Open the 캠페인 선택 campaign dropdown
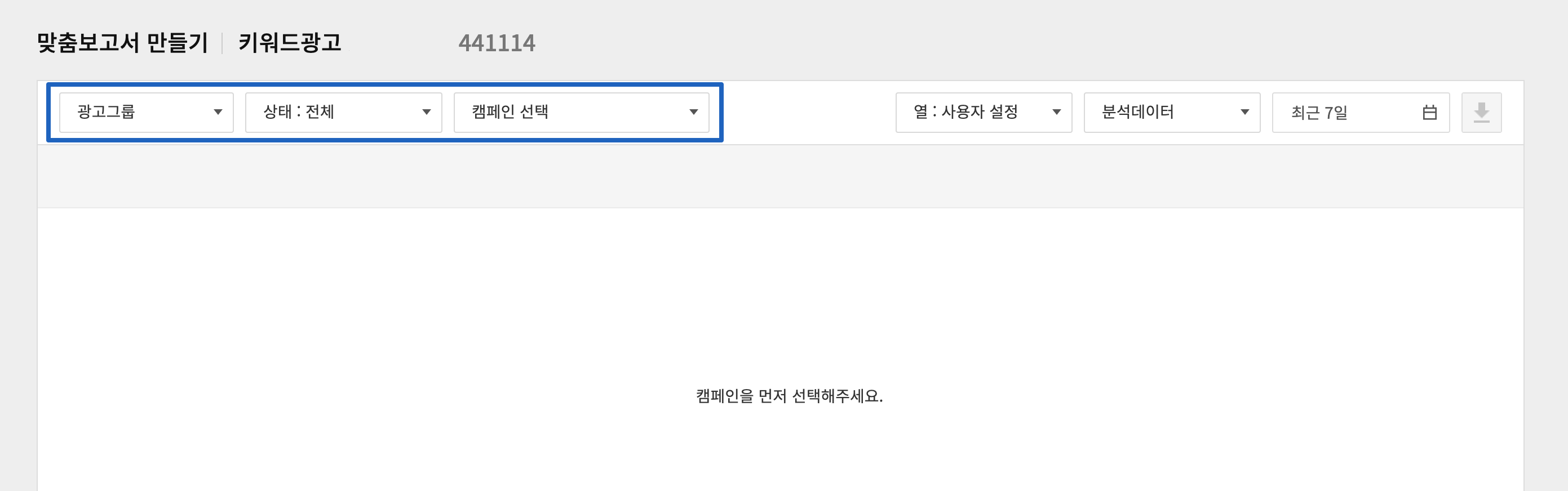 click(x=581, y=113)
